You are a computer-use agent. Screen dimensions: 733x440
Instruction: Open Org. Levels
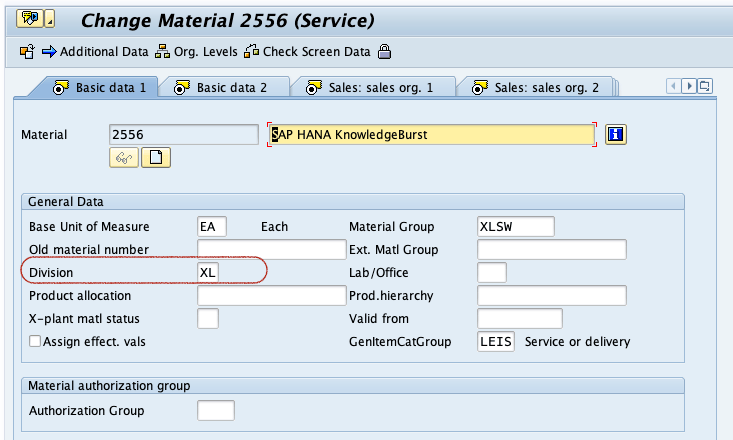tap(196, 51)
